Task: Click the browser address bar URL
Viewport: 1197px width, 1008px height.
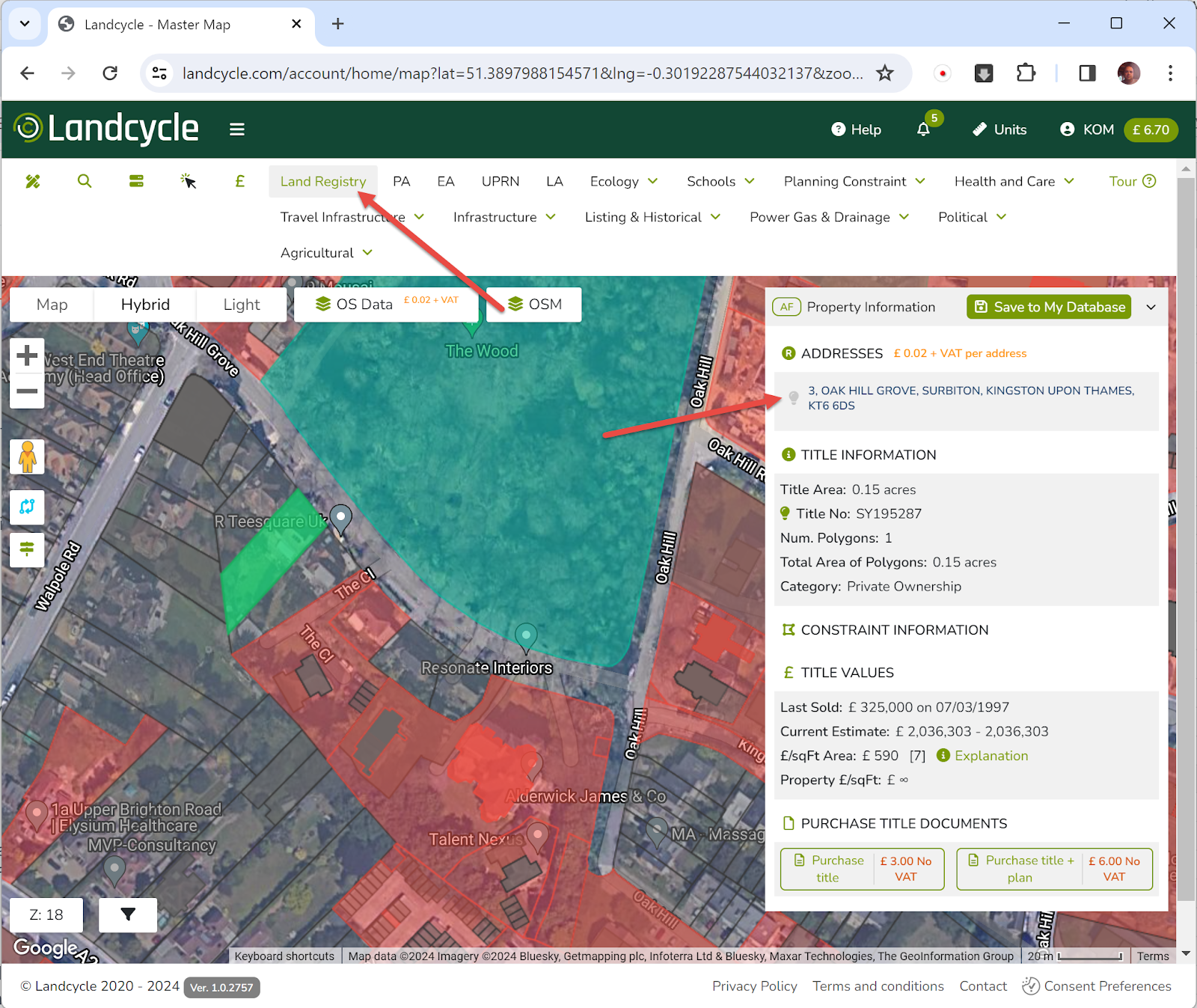Action: click(x=522, y=73)
